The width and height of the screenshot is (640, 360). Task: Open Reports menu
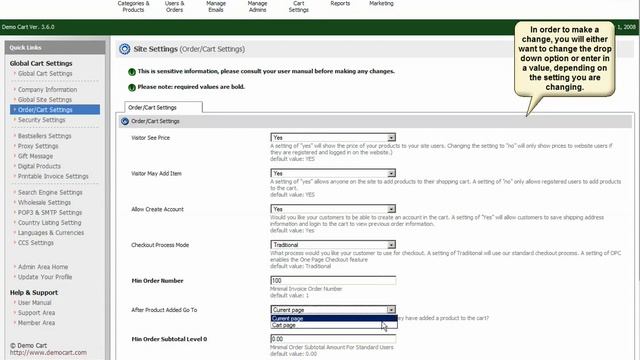(x=340, y=3)
